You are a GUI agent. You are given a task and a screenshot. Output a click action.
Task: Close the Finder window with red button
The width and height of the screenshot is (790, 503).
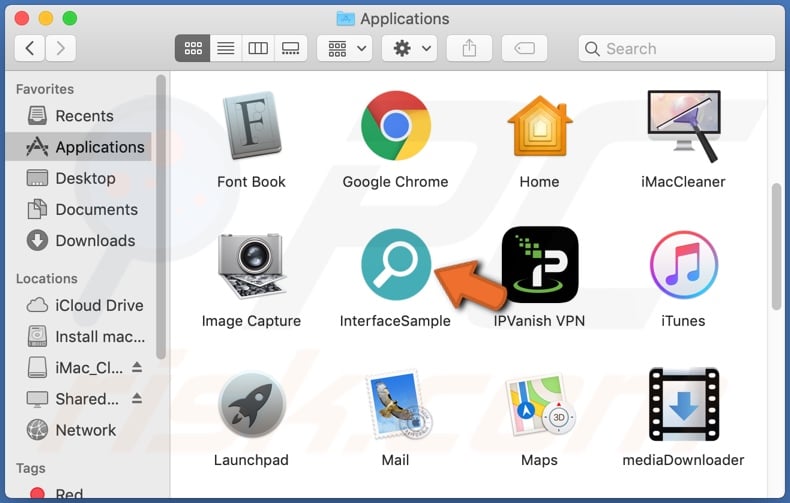click(x=22, y=19)
